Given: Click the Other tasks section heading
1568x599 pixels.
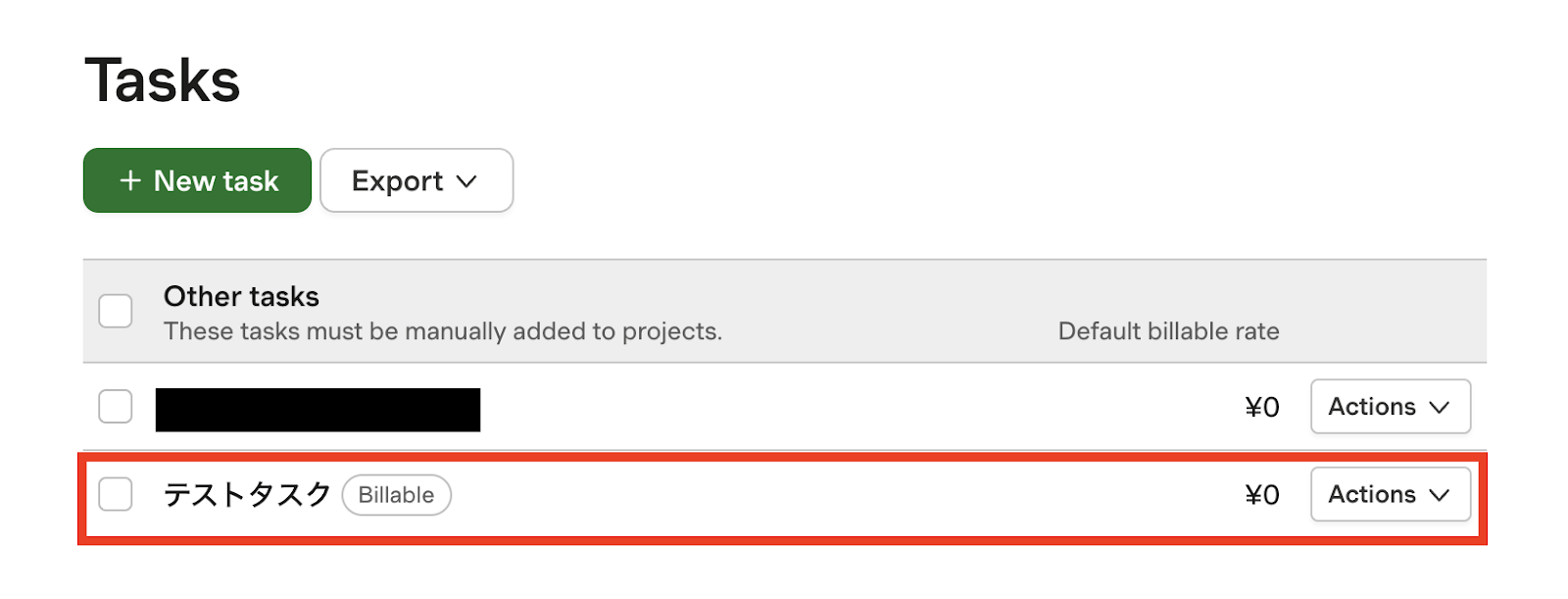Looking at the screenshot, I should tap(241, 296).
